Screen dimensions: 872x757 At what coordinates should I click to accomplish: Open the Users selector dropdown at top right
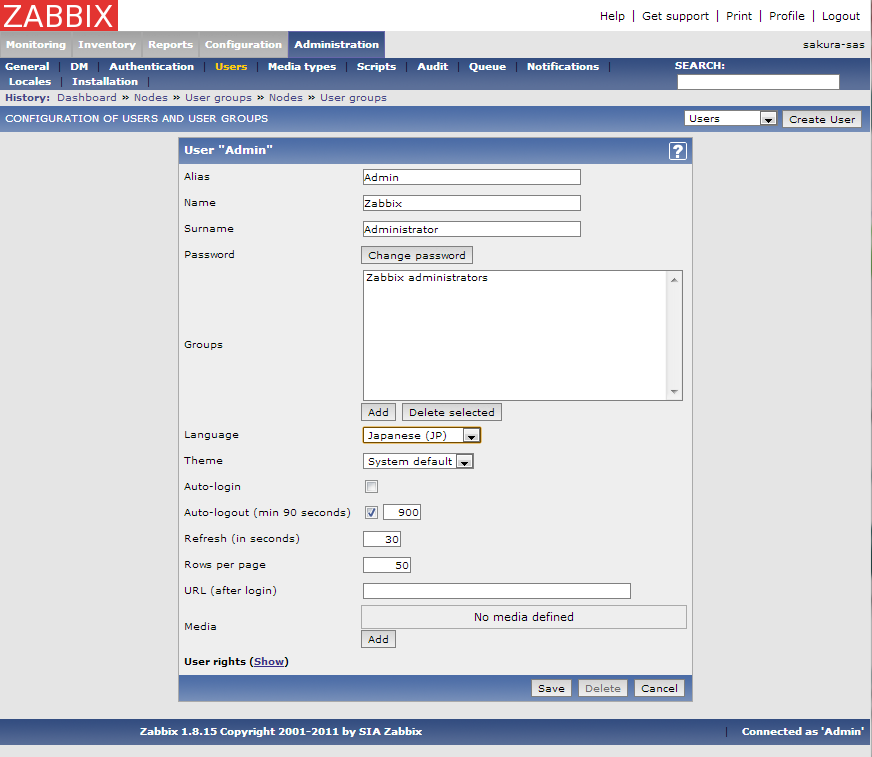click(x=731, y=119)
